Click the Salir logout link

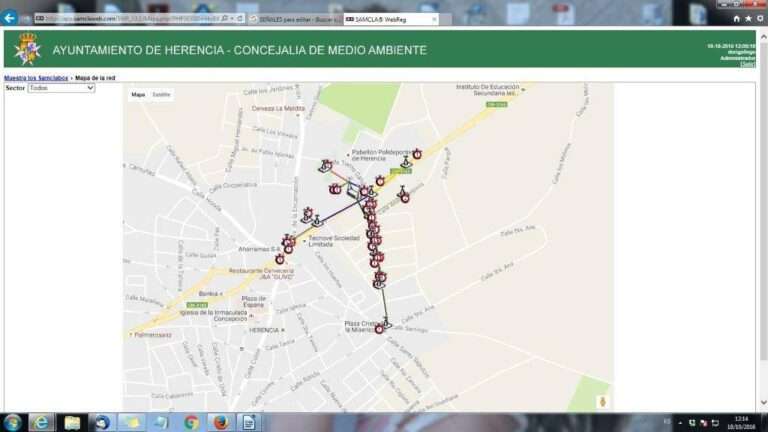tap(748, 64)
